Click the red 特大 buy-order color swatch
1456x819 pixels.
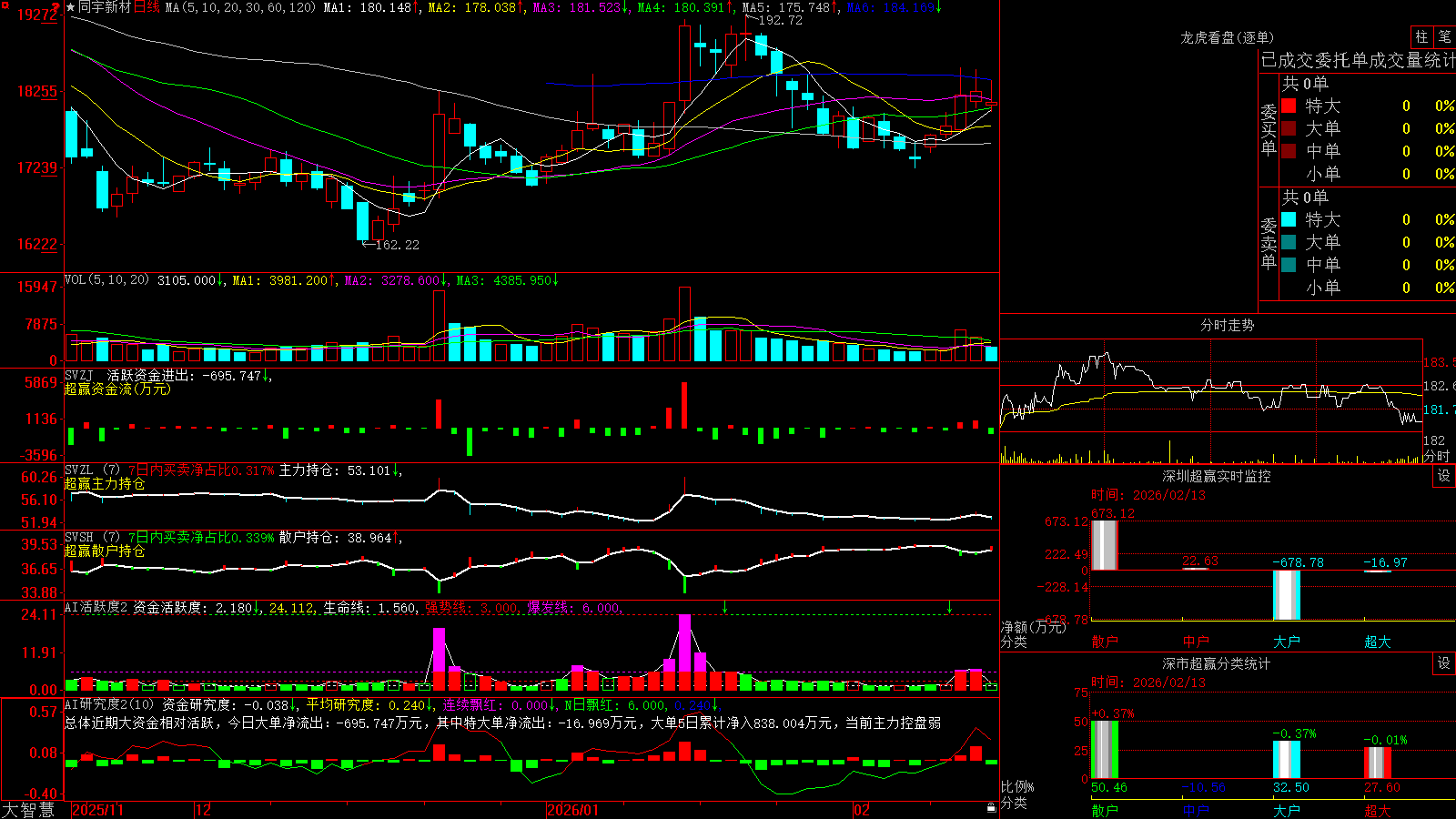click(x=1289, y=106)
